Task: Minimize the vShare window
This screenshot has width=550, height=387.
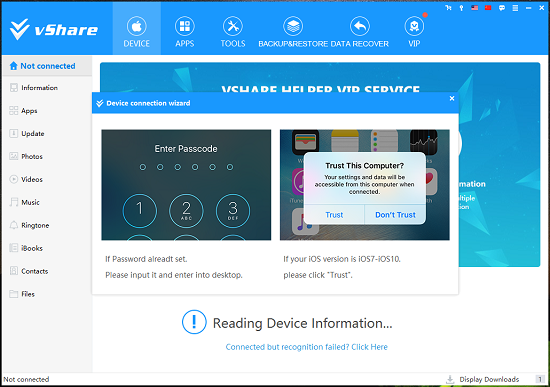Action: 528,8
